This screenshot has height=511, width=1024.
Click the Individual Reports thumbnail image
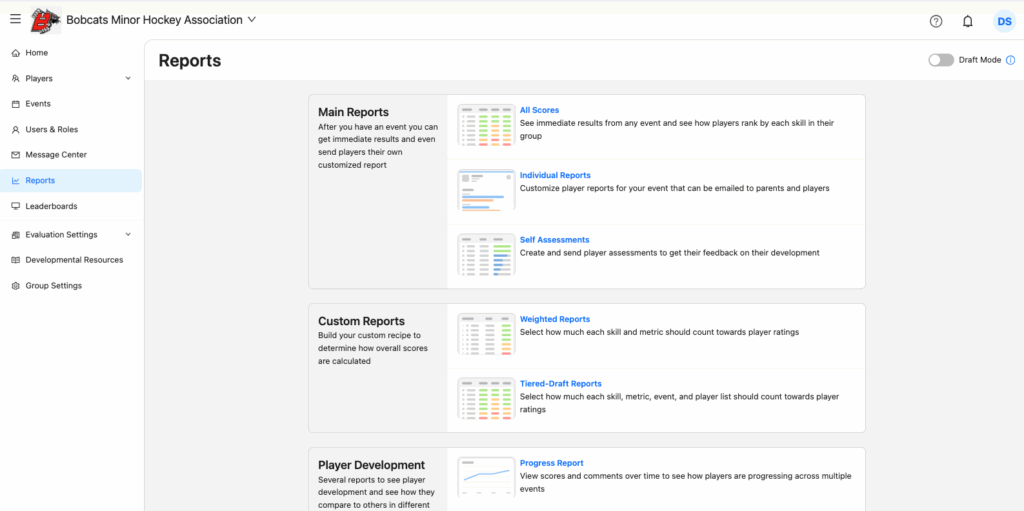pos(486,190)
